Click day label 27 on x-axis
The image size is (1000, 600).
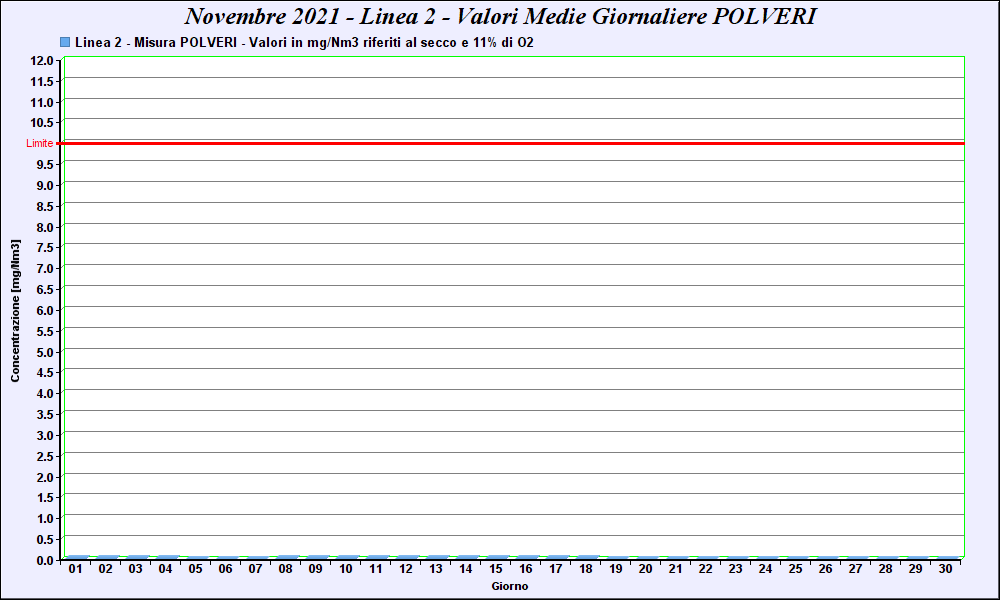click(x=855, y=569)
